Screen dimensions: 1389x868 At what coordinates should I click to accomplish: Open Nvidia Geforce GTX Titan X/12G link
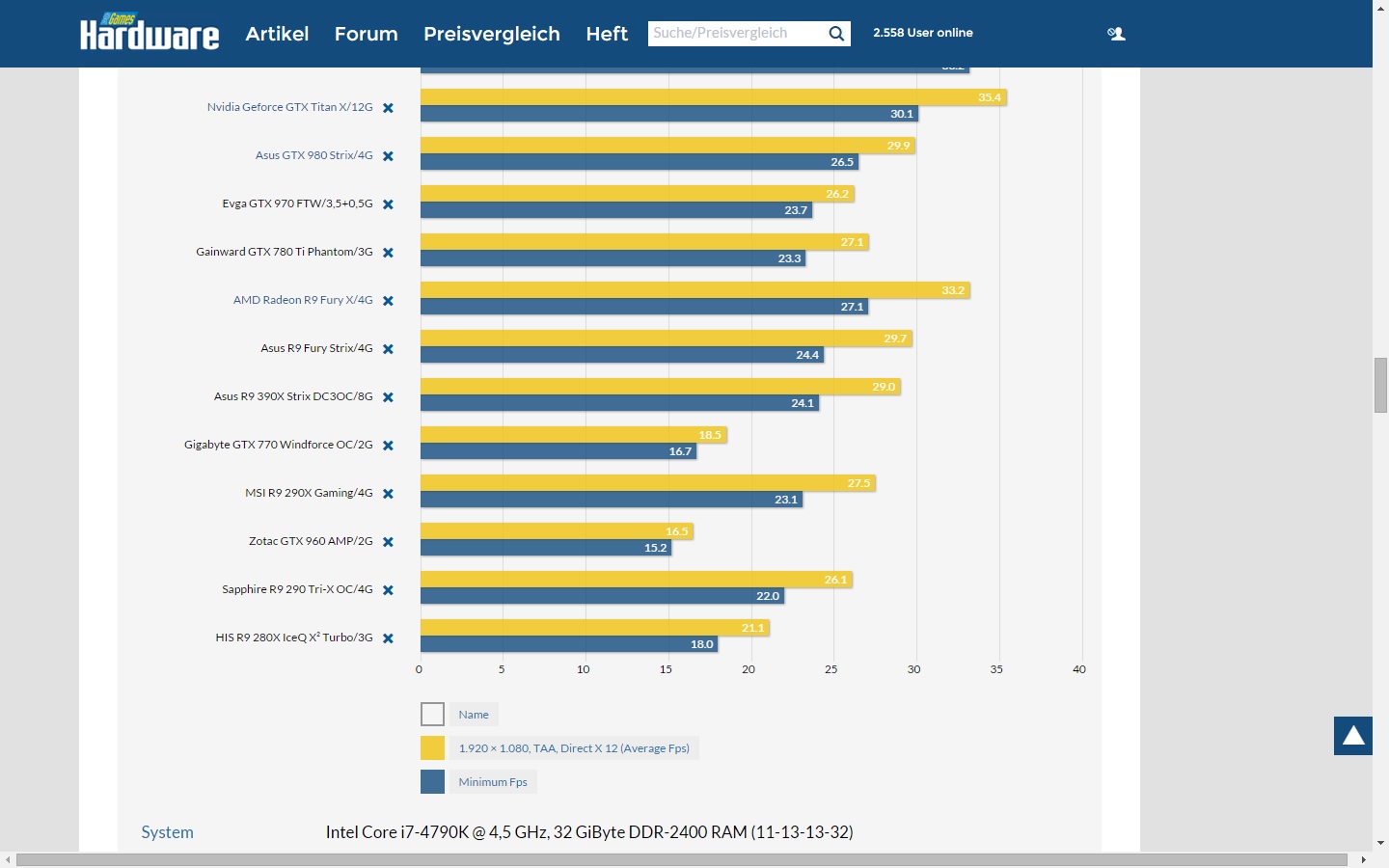(x=289, y=107)
